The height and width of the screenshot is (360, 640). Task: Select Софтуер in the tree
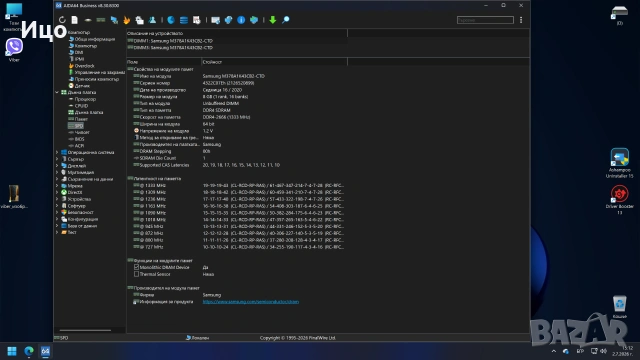click(x=73, y=206)
